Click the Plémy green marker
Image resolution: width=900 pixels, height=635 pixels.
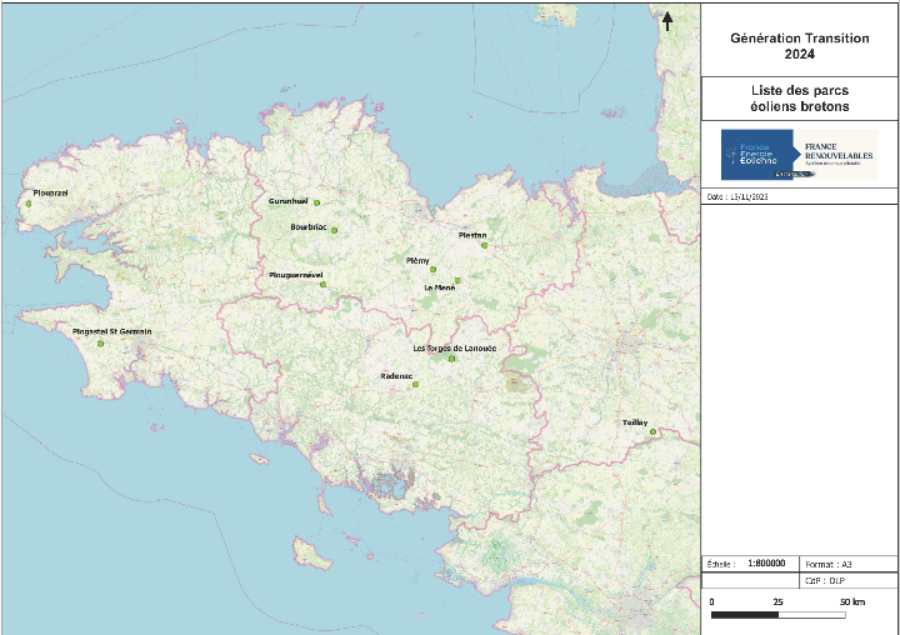click(x=433, y=269)
